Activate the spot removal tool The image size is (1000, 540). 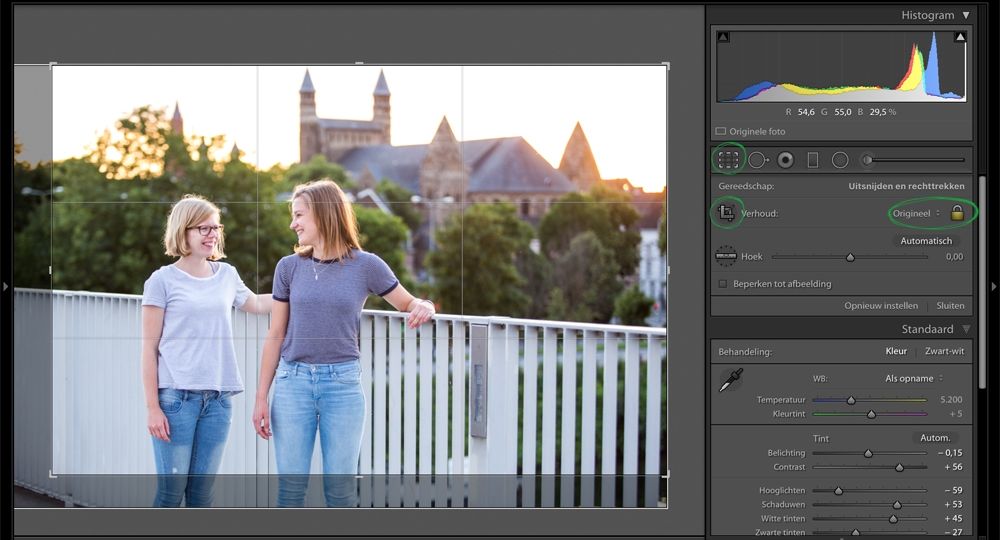pyautogui.click(x=757, y=160)
